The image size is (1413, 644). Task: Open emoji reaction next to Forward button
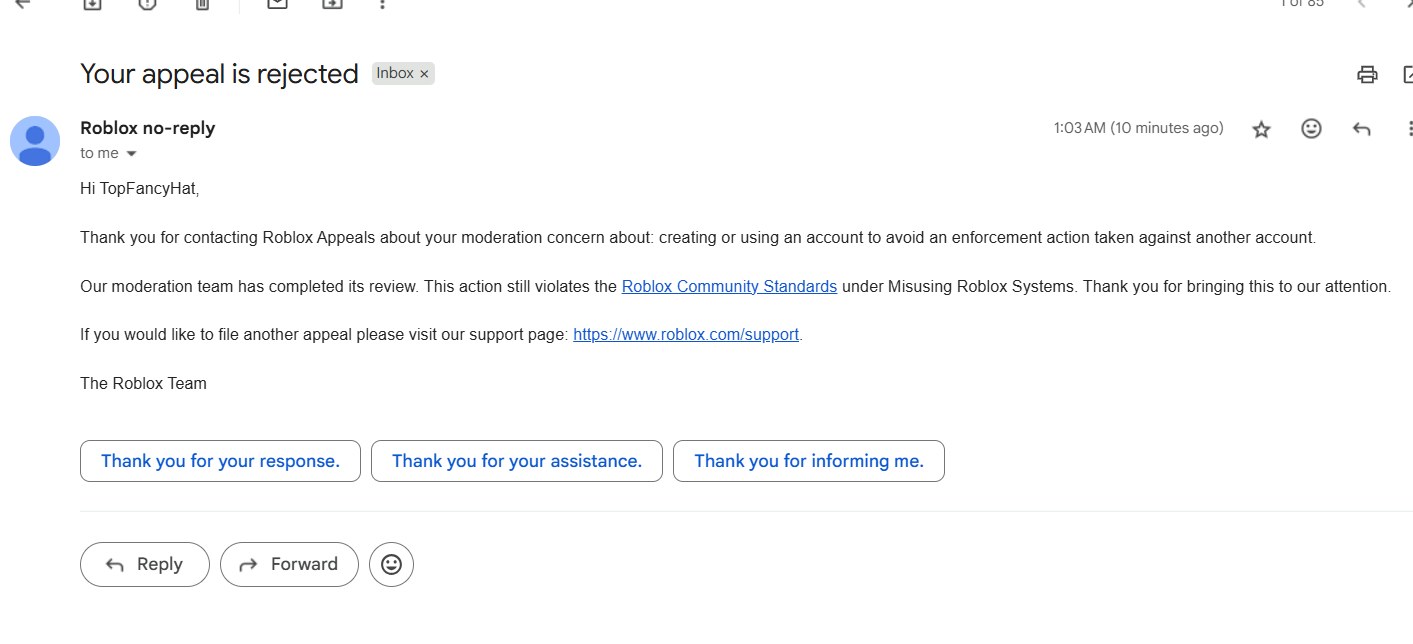coord(391,565)
